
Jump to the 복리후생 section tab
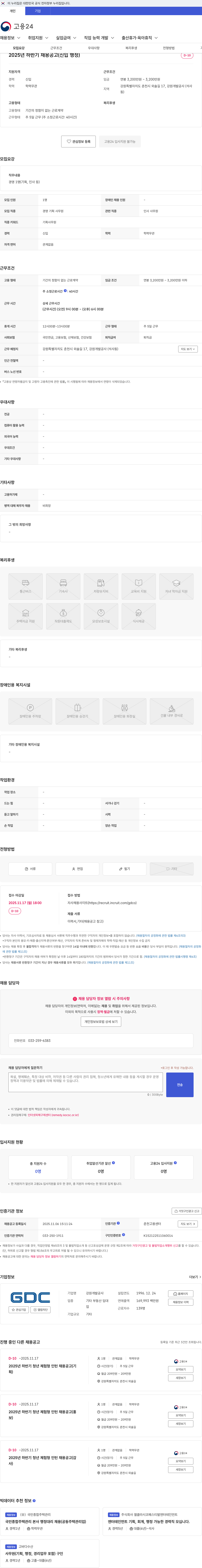[x=132, y=48]
